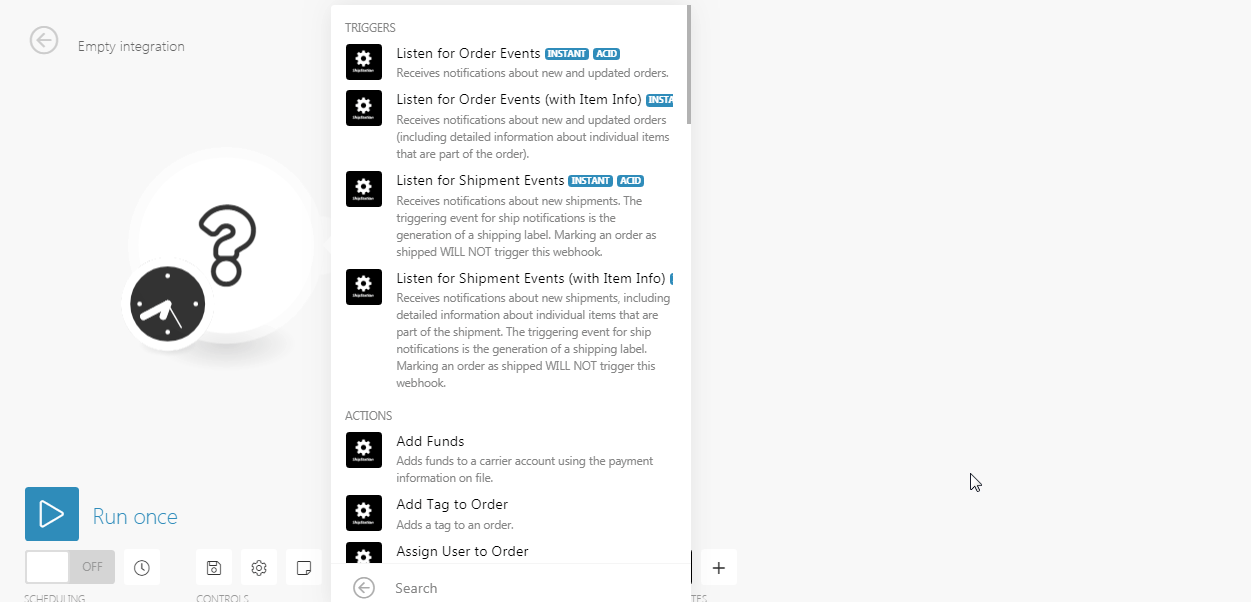Toggle the scheduling OFF switch
The image size is (1251, 602).
pos(70,567)
